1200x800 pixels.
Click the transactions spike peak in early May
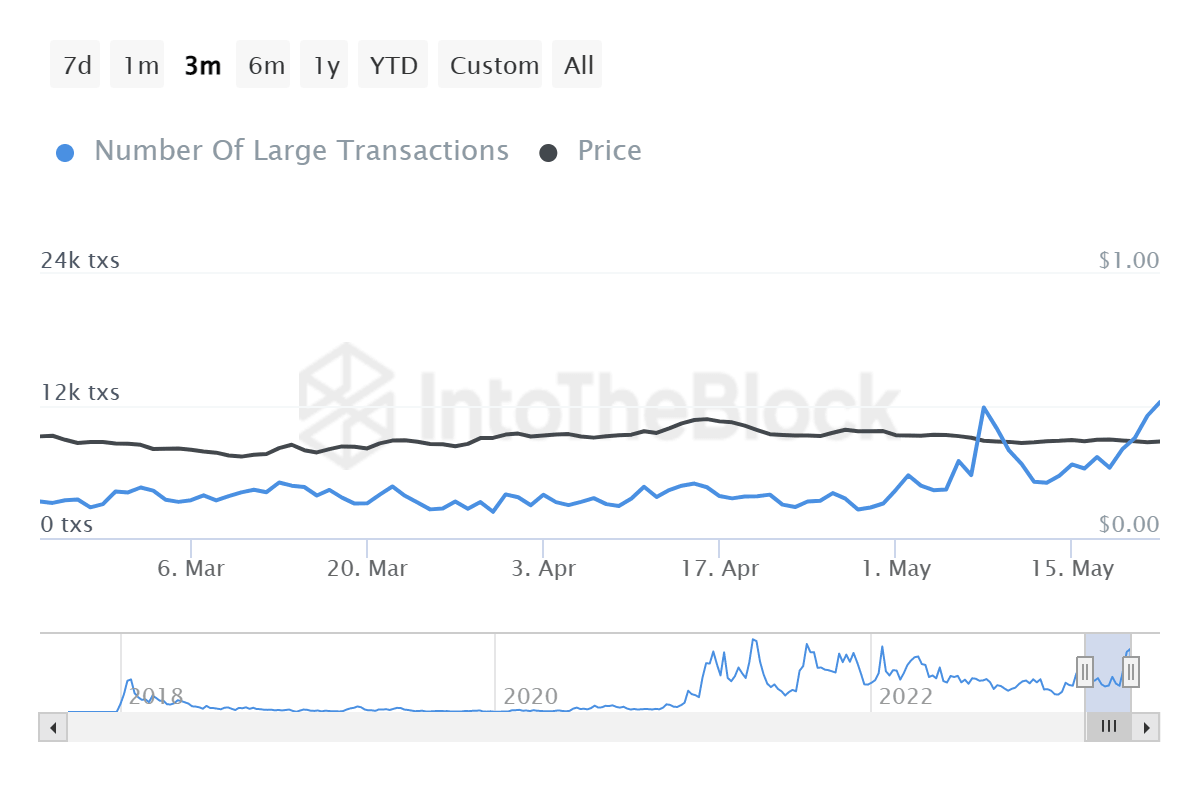984,408
